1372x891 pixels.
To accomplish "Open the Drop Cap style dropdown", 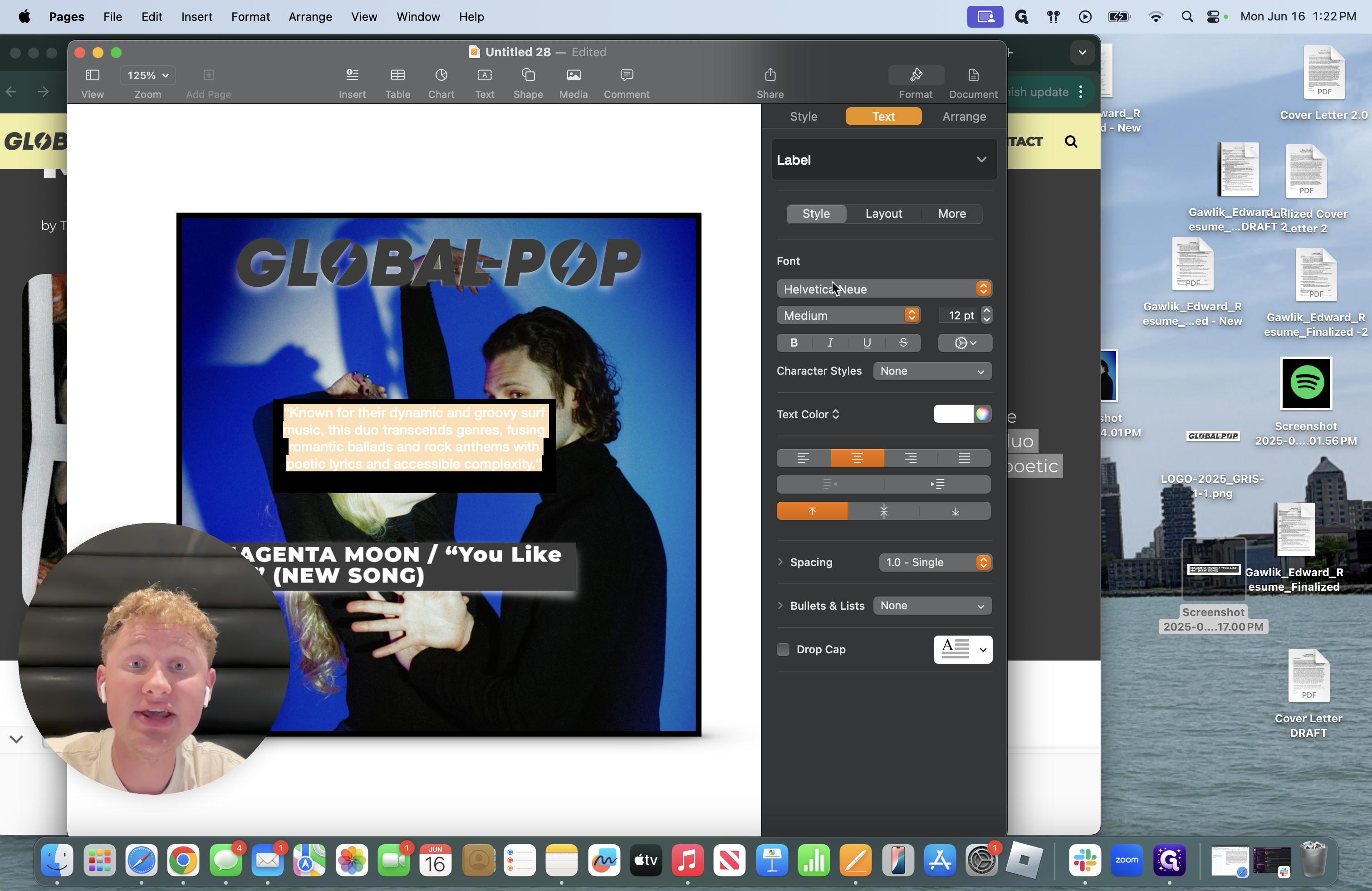I will (963, 650).
